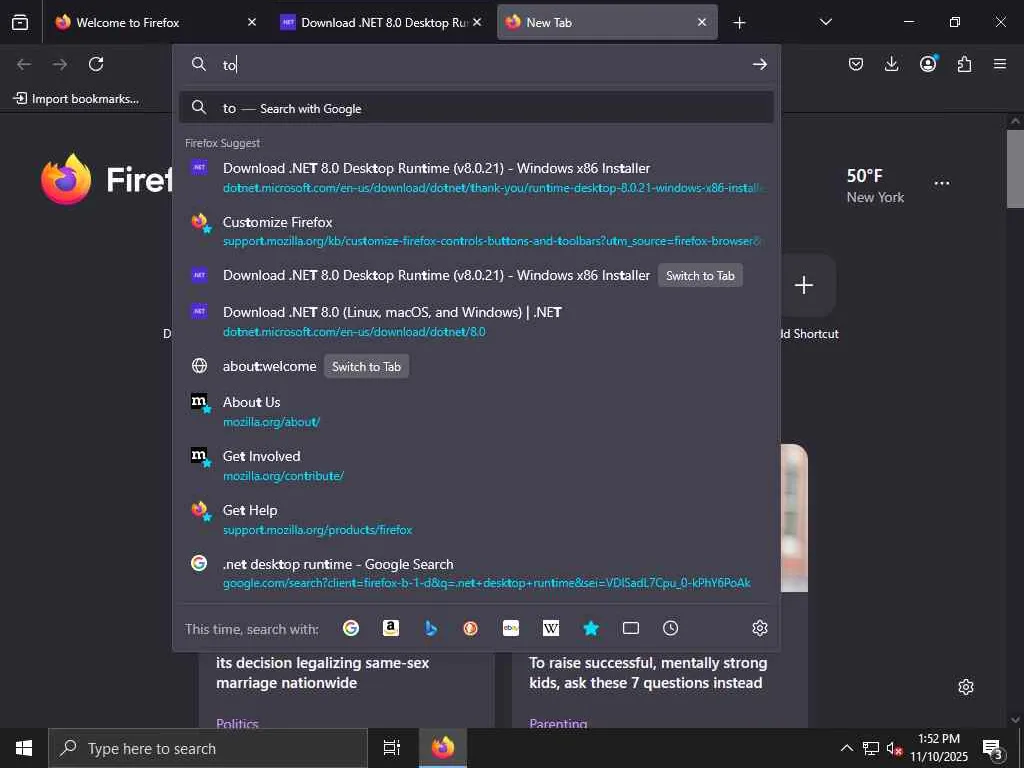The width and height of the screenshot is (1024, 768).
Task: Search only open Tabs icon
Action: [x=631, y=628]
